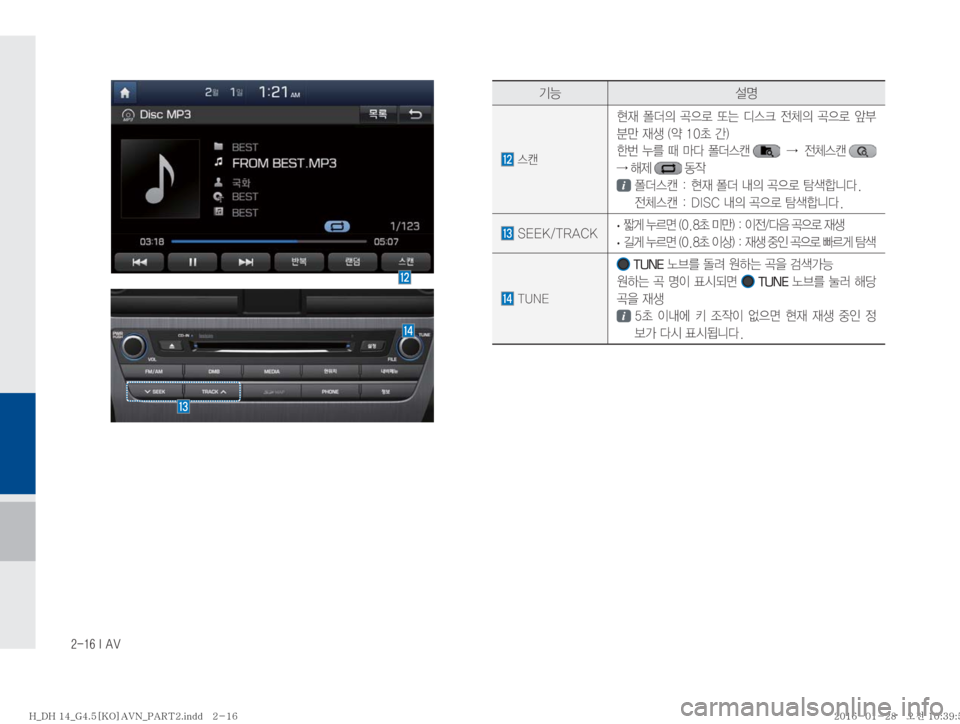Click the info icon beside 5초 이내에

[623, 316]
